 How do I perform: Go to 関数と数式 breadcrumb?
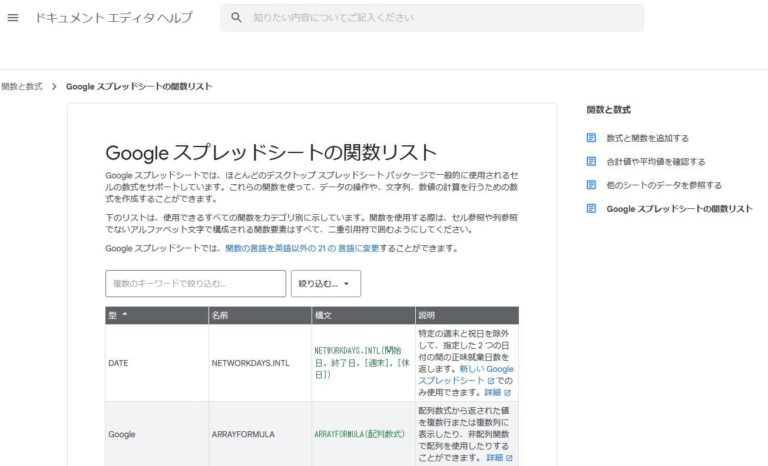tap(21, 87)
